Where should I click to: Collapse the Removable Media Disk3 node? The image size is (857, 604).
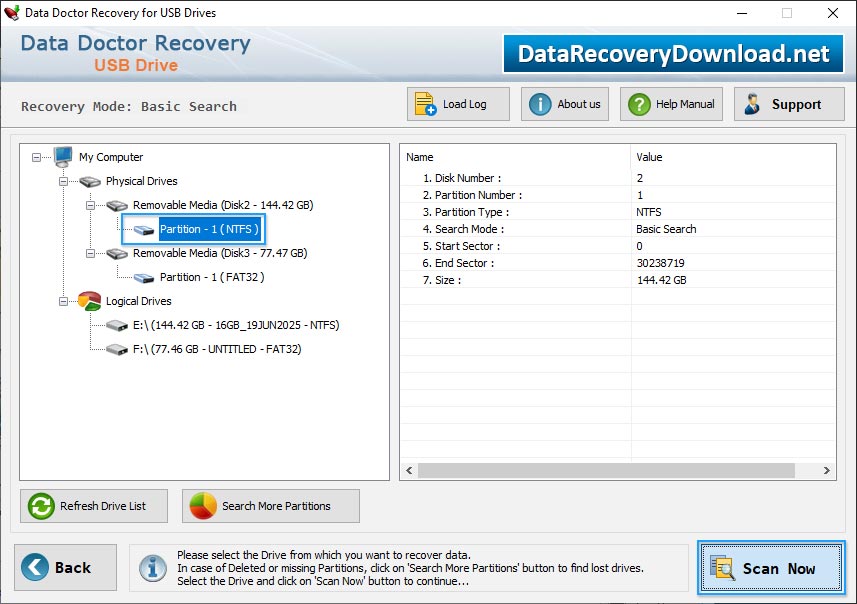click(x=90, y=254)
